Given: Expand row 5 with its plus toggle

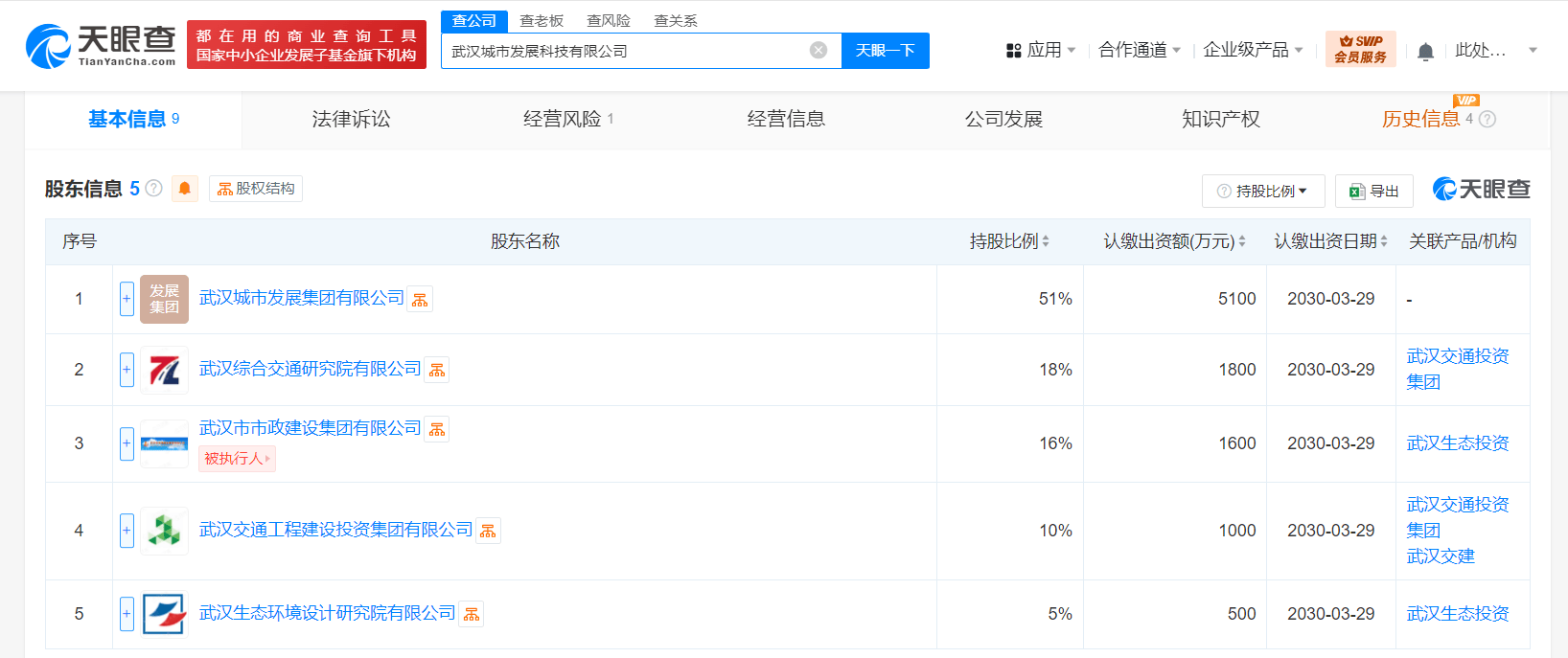Looking at the screenshot, I should [127, 614].
